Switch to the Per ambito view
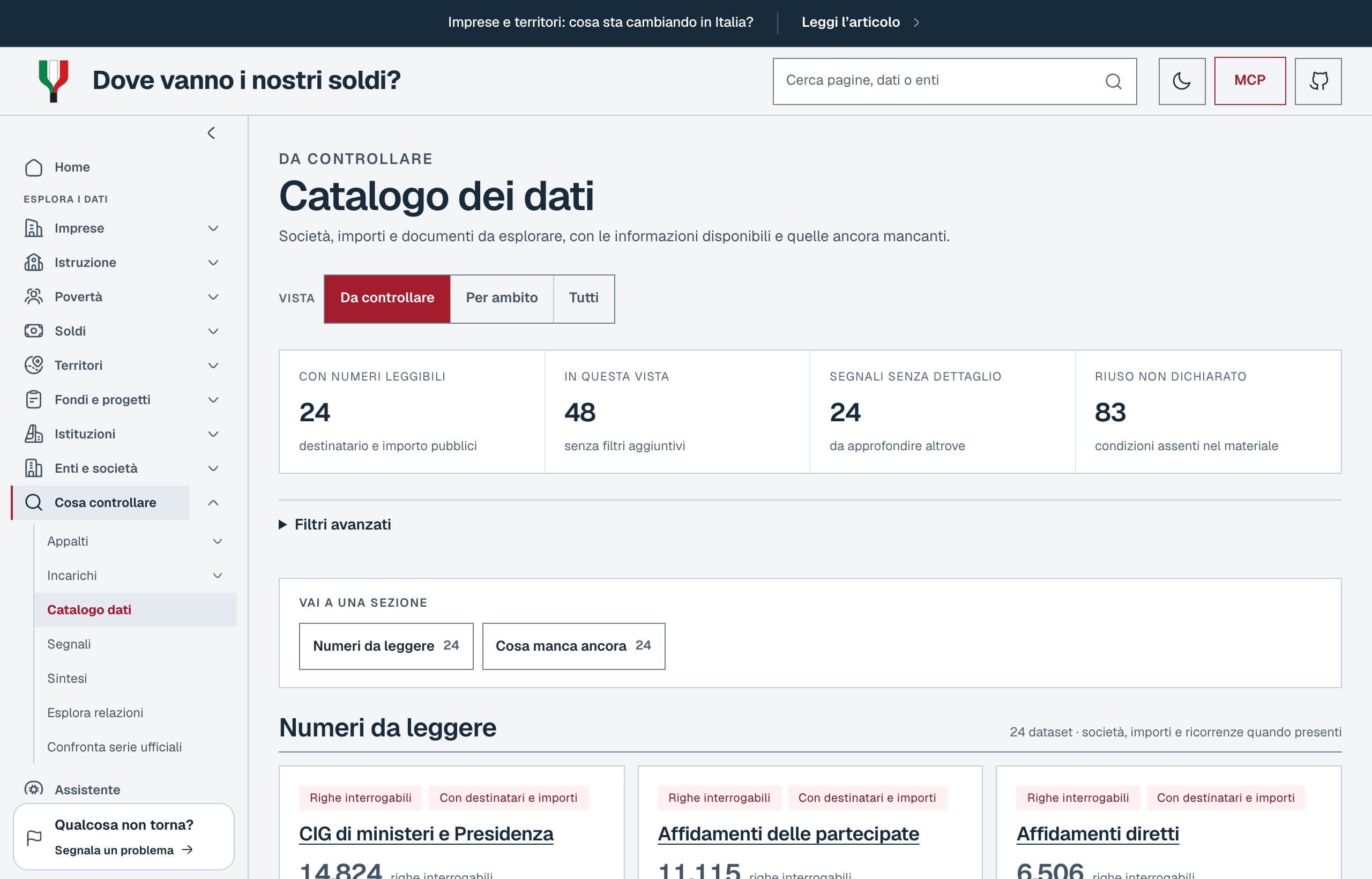The height and width of the screenshot is (879, 1372). click(x=502, y=299)
